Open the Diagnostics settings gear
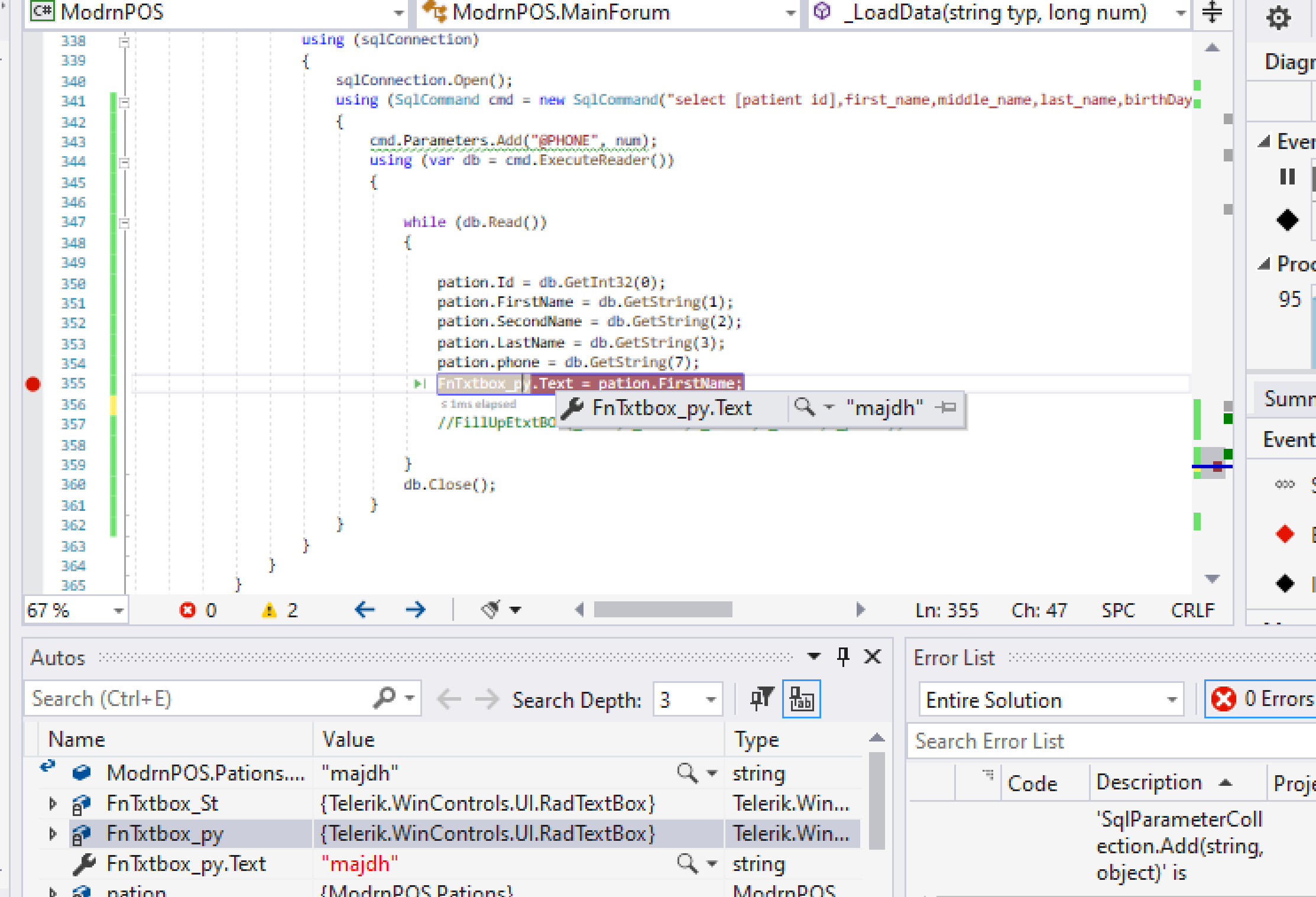This screenshot has width=1316, height=897. click(1278, 18)
